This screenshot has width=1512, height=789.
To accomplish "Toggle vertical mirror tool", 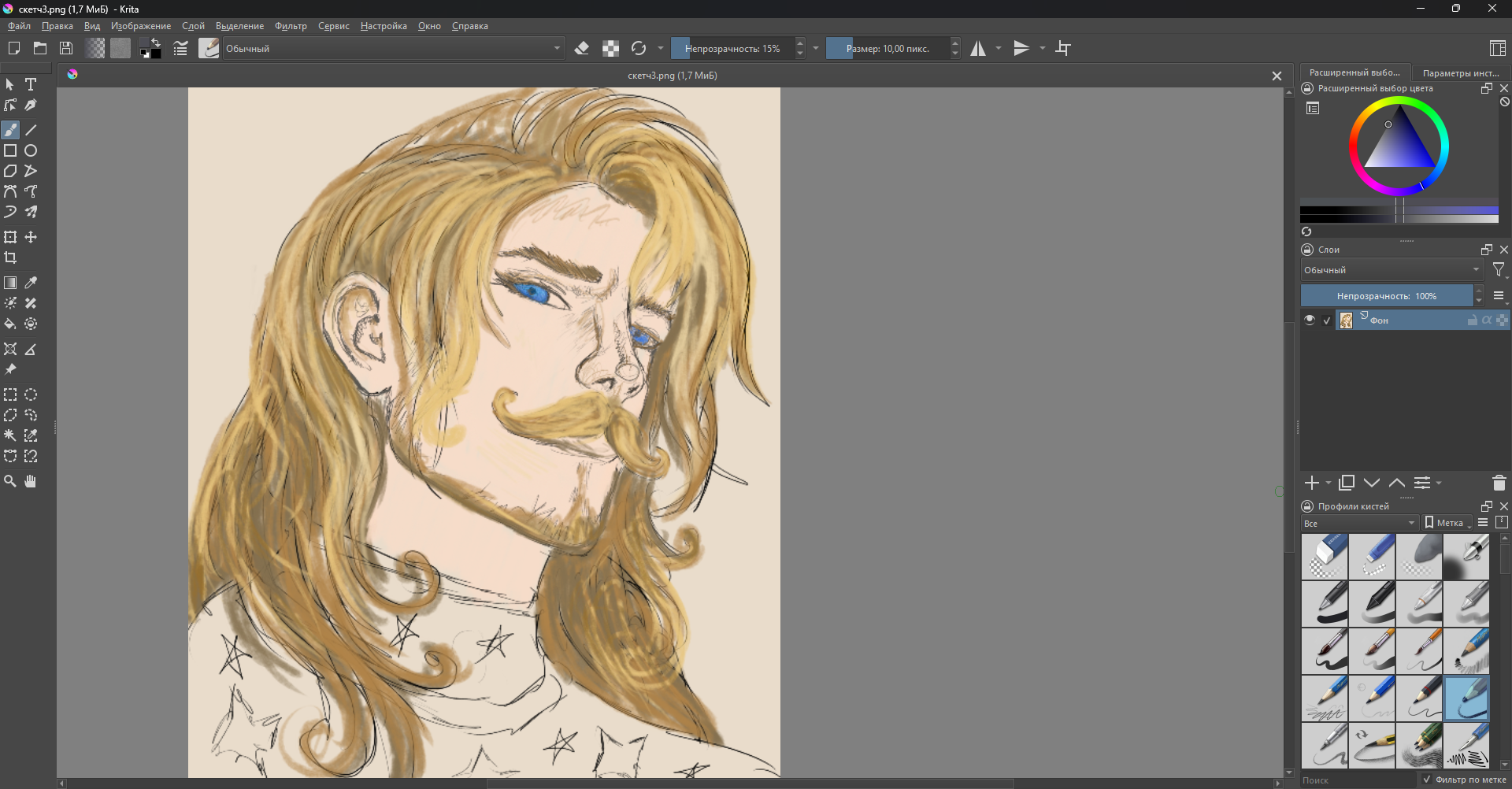I will pyautogui.click(x=1021, y=48).
